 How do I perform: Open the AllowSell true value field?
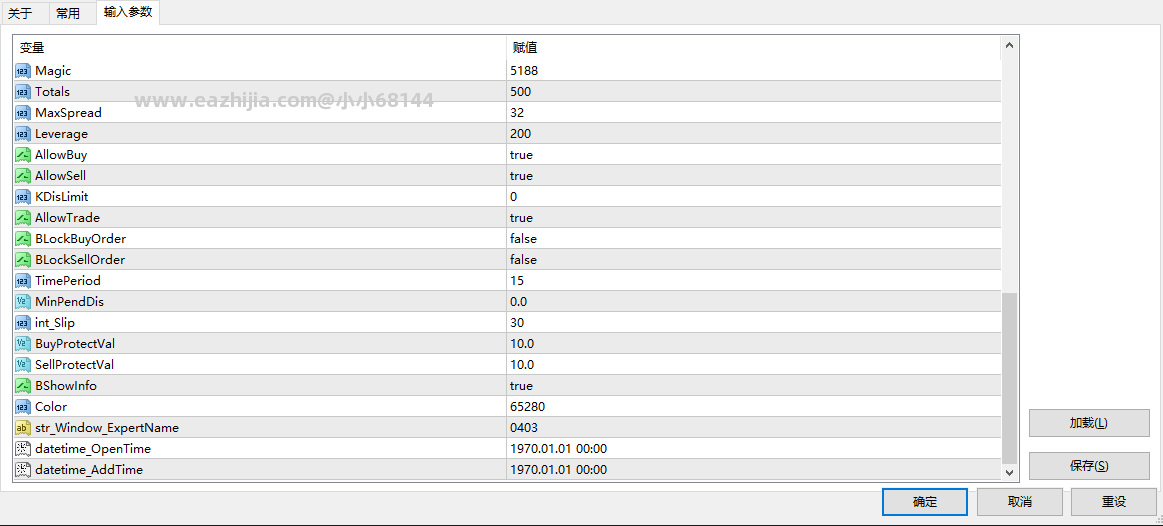coord(754,176)
